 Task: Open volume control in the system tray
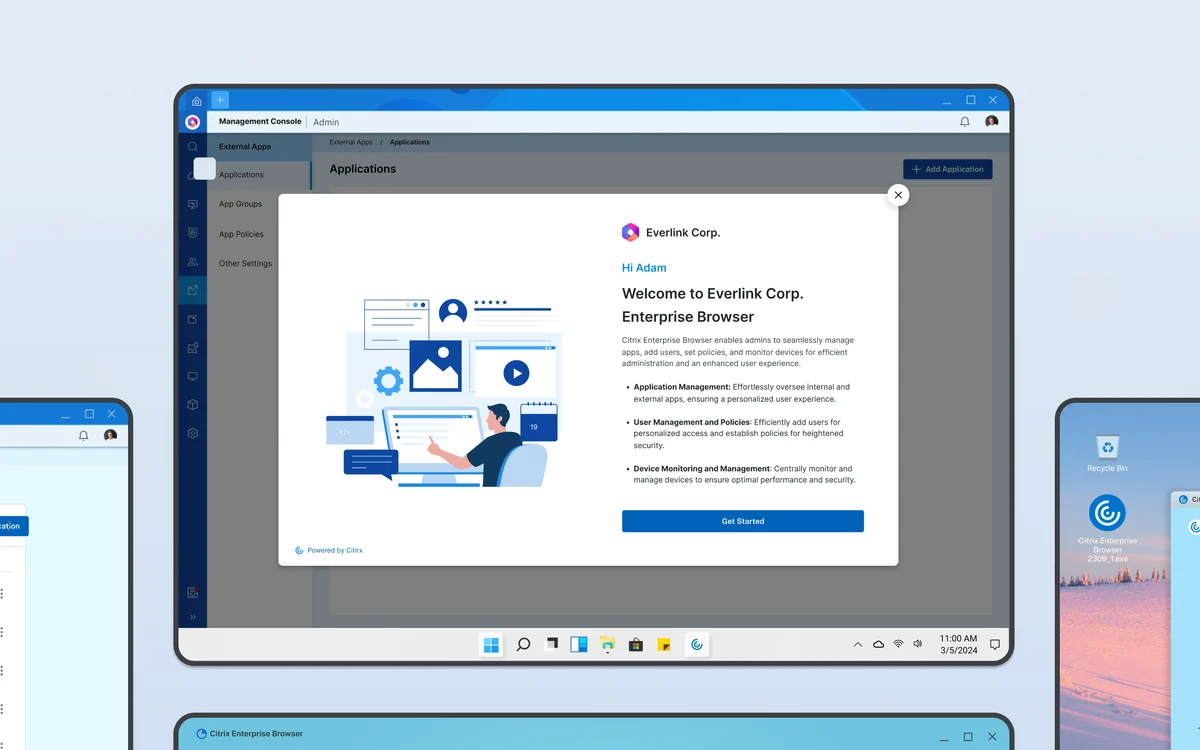point(917,645)
